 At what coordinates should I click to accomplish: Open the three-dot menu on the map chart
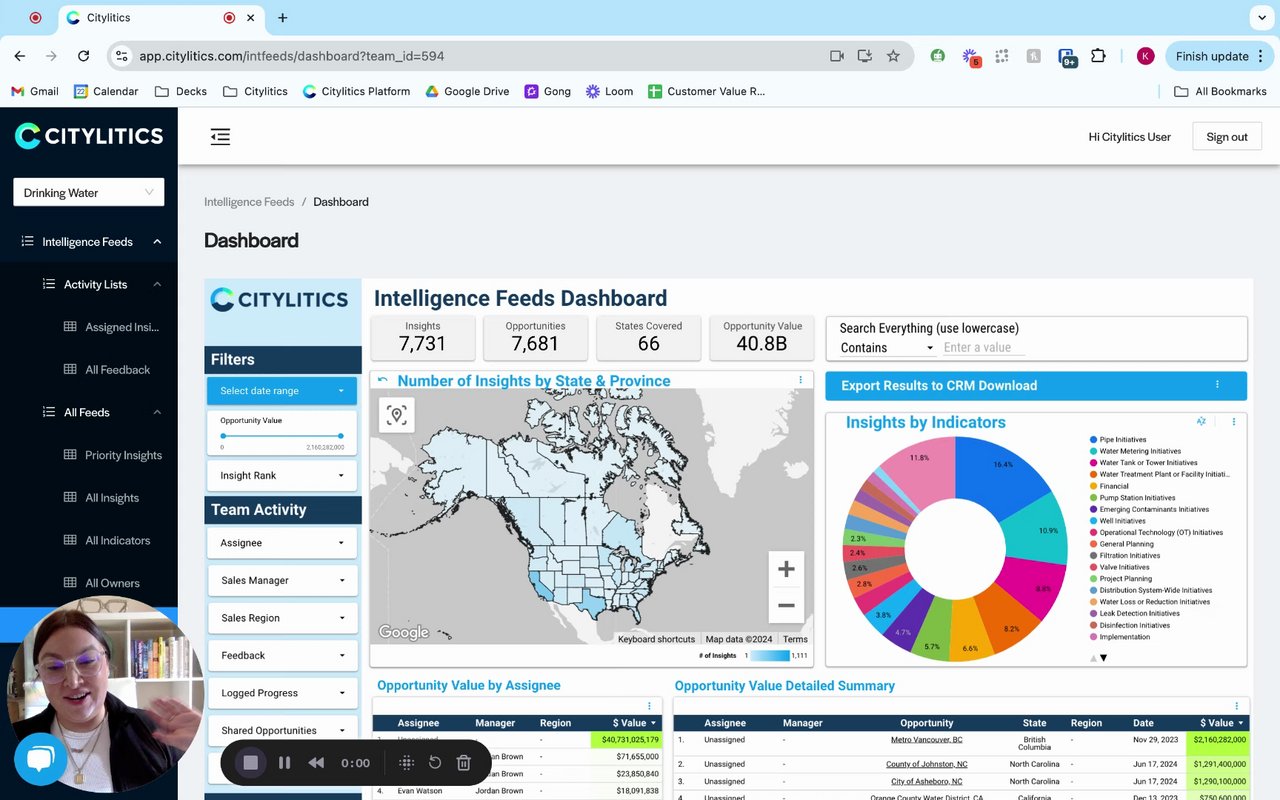800,380
